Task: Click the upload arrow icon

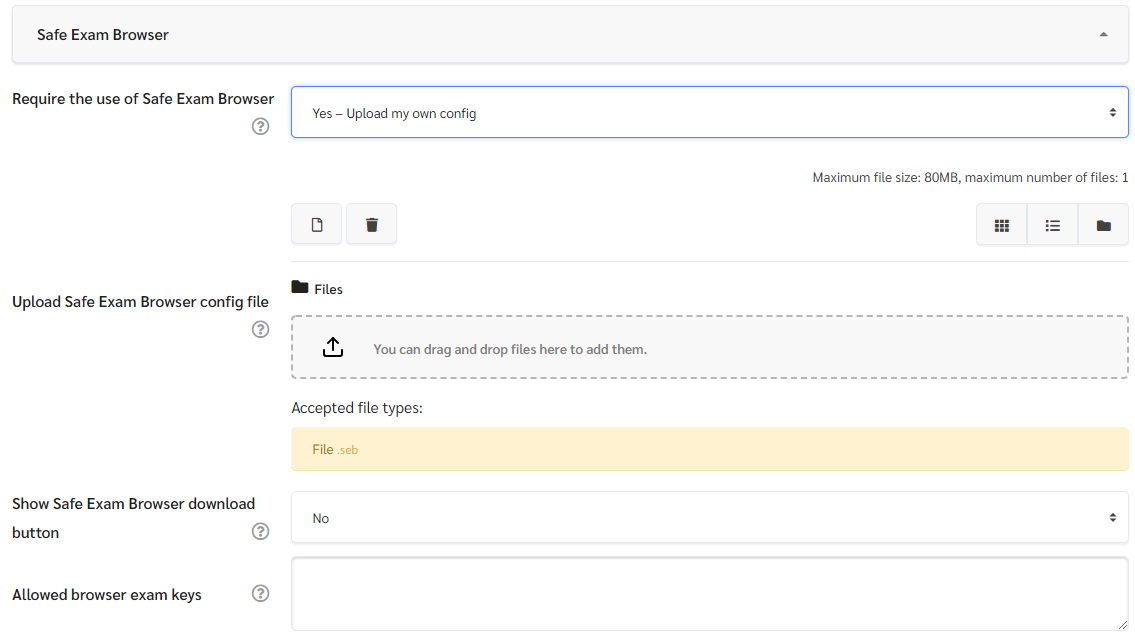Action: [333, 347]
